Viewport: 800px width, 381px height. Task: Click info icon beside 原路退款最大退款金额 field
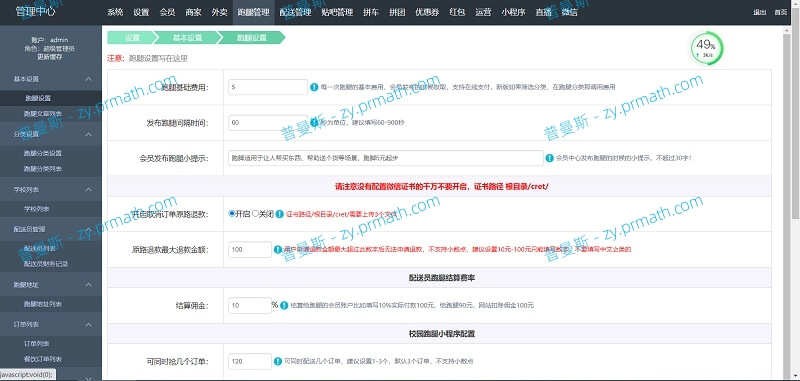(278, 250)
